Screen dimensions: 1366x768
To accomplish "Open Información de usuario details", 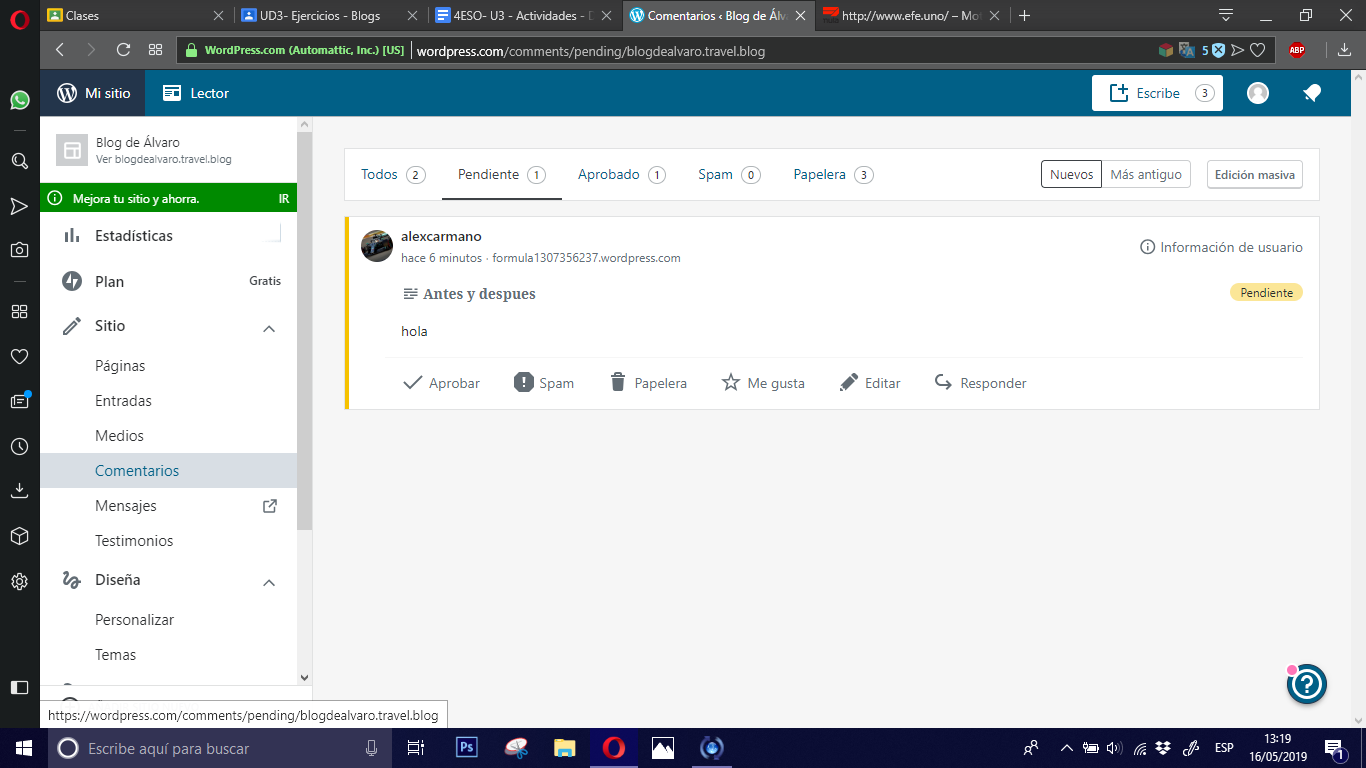I will click(1221, 247).
